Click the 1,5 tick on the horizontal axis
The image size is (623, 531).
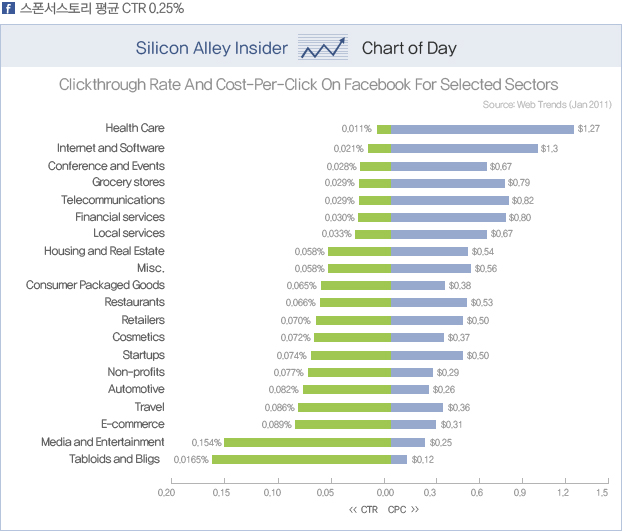pos(601,492)
